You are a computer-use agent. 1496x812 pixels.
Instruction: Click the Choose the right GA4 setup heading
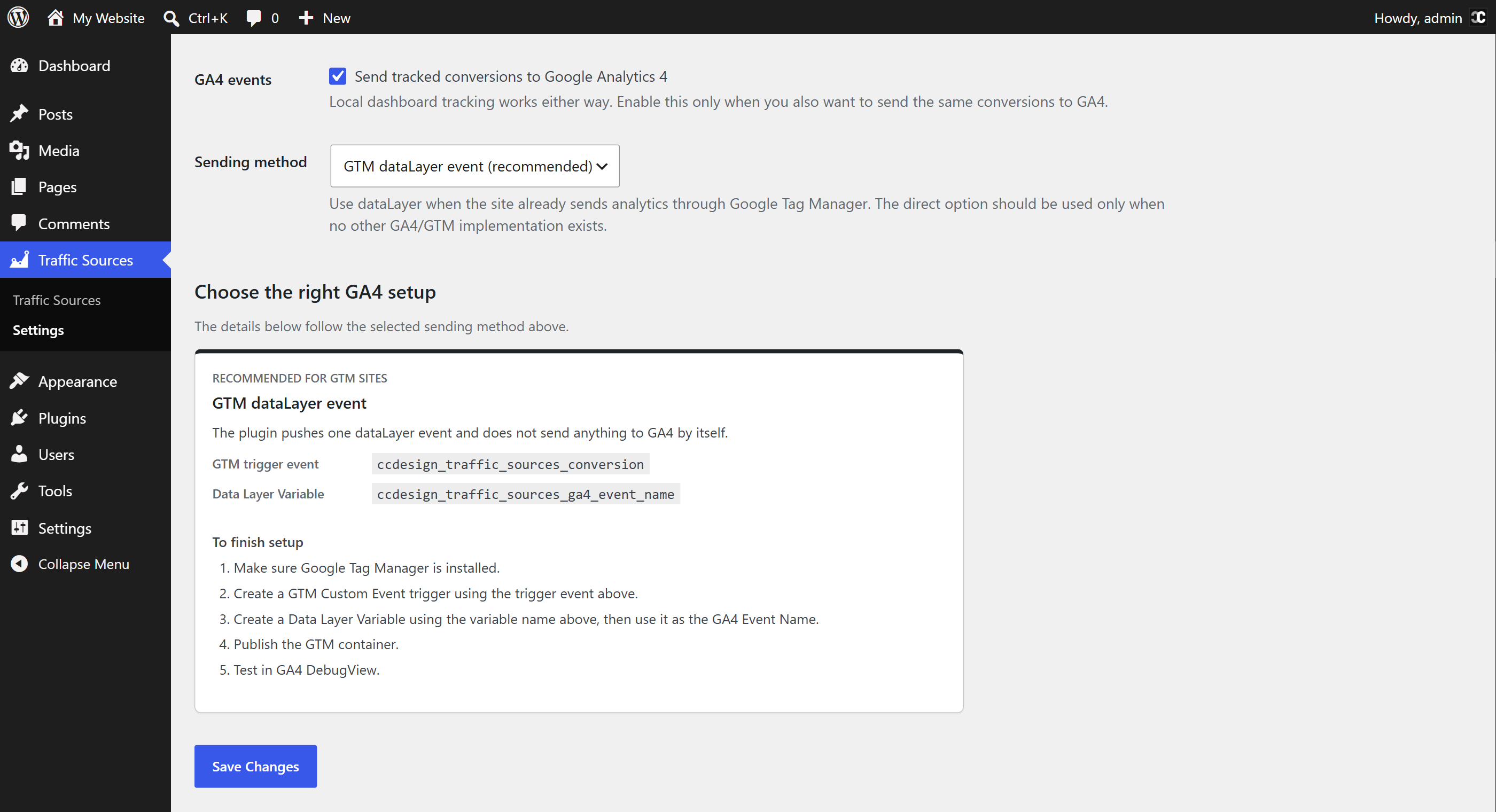[x=315, y=292]
